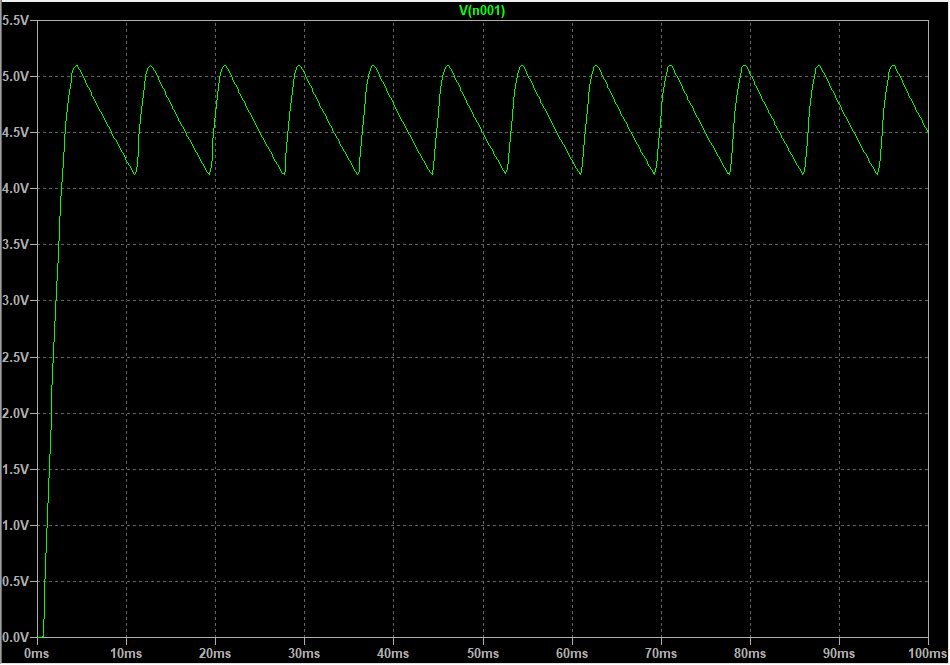Click the 4.5V vertical axis label

coord(15,133)
